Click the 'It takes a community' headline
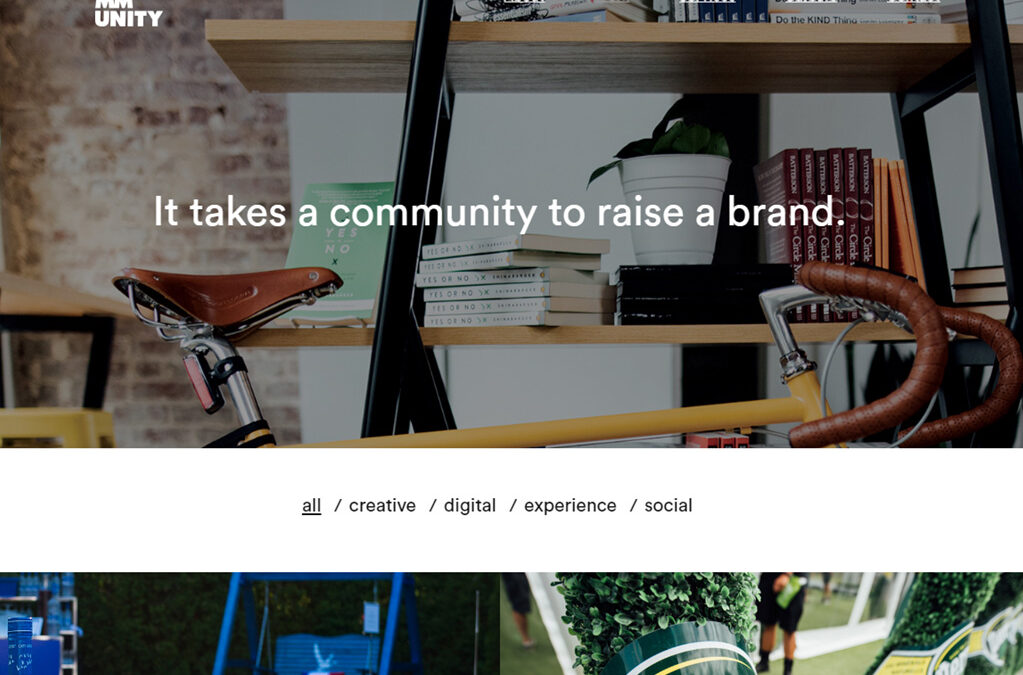 point(499,212)
